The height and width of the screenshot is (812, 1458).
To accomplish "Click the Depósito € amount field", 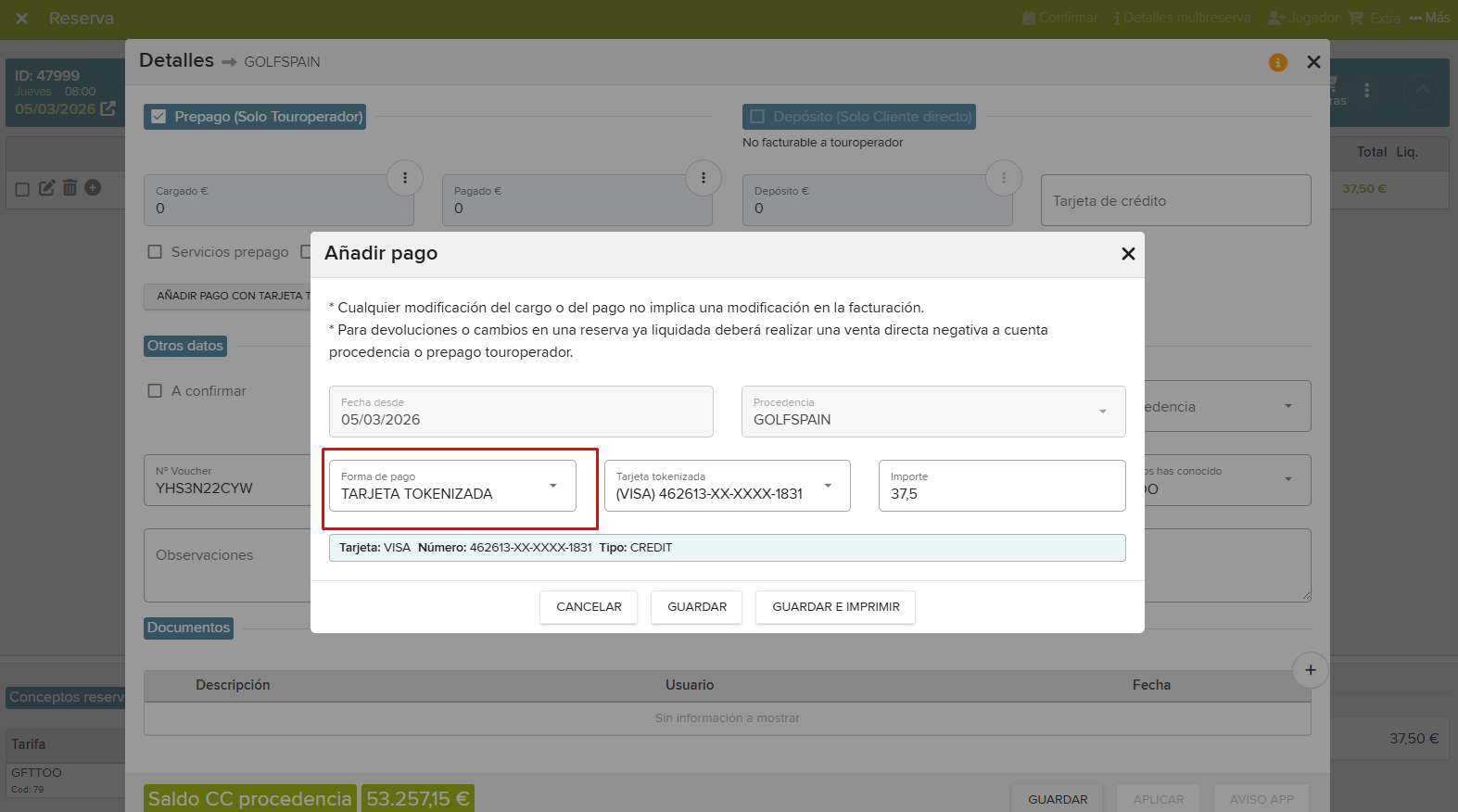I will 877,200.
